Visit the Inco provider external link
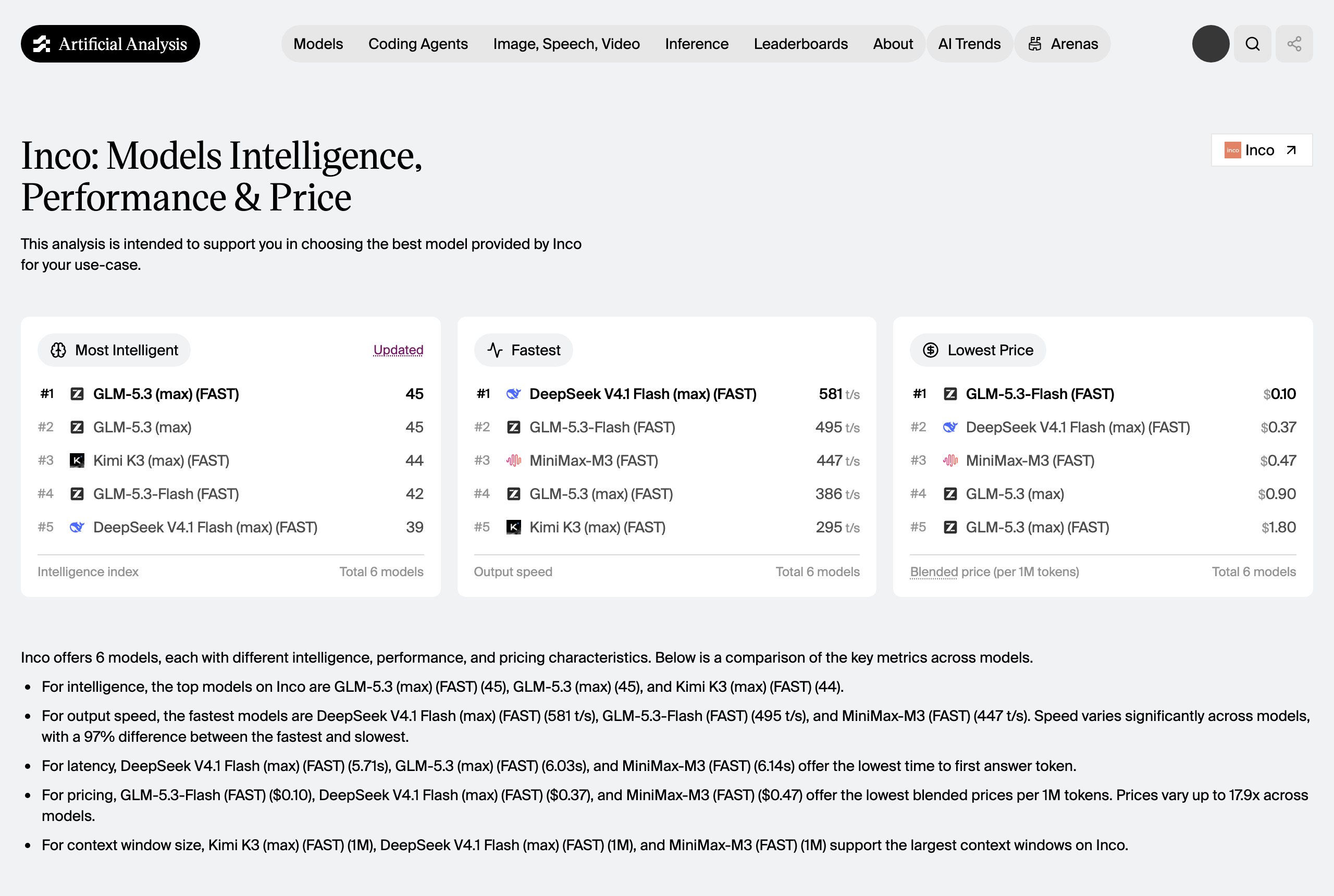The image size is (1334, 896). pyautogui.click(x=1262, y=150)
